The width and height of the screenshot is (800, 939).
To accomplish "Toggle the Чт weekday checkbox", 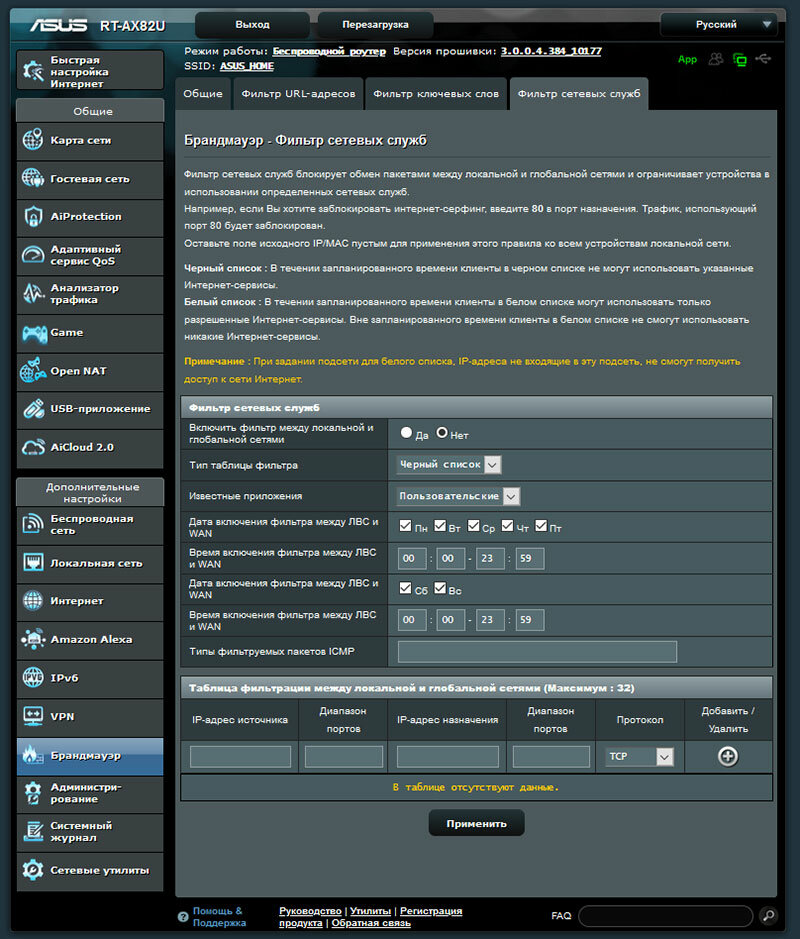I will tap(507, 526).
